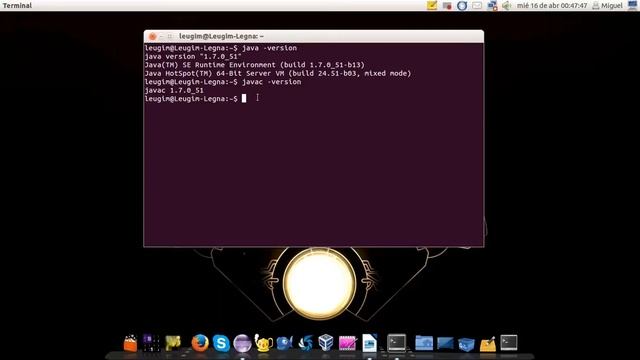Click the terminal prompt cursor block
Viewport: 640px width, 360px height.
tap(244, 98)
